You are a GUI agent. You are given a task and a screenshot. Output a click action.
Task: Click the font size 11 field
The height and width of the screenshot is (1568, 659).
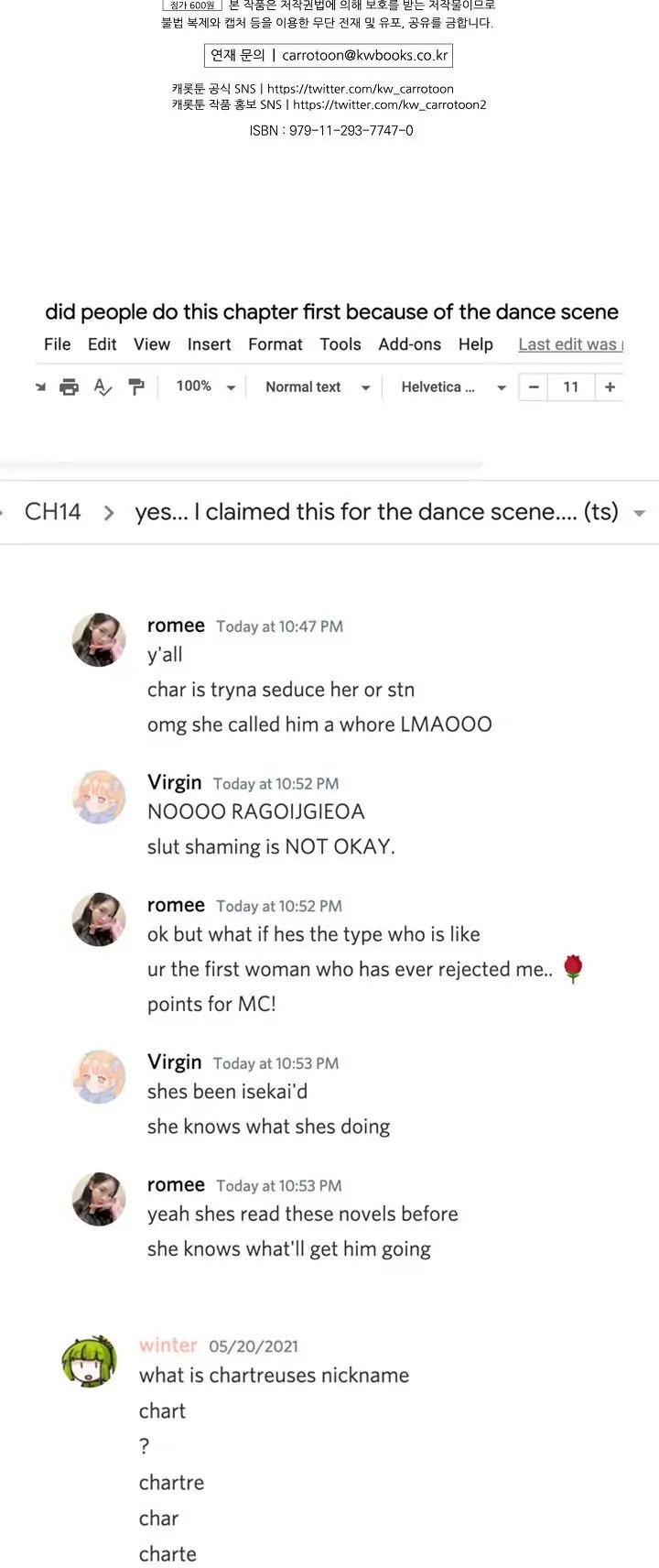point(571,387)
